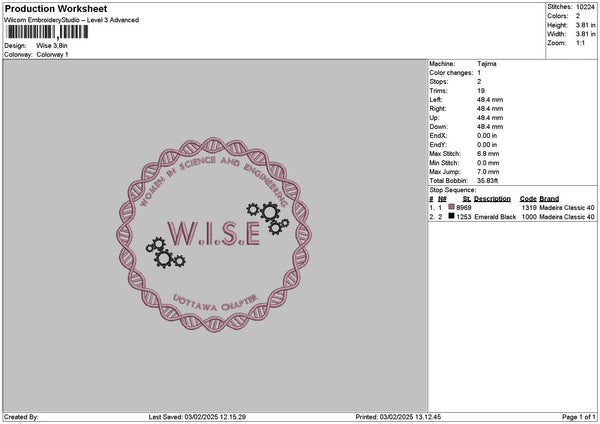The width and height of the screenshot is (600, 424).
Task: Click the design name 'Wise 3,8in'
Action: click(52, 46)
